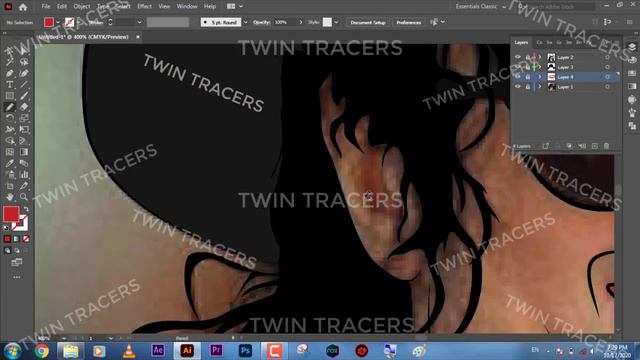Click target circle of Layer 4
Image resolution: width=640 pixels, height=360 pixels.
click(x=607, y=77)
